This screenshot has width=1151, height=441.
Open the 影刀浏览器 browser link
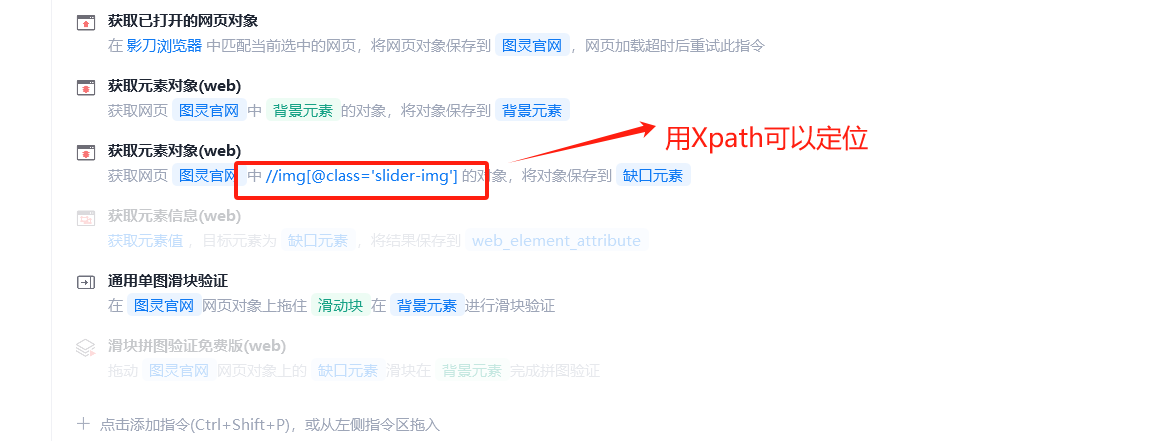(x=164, y=45)
